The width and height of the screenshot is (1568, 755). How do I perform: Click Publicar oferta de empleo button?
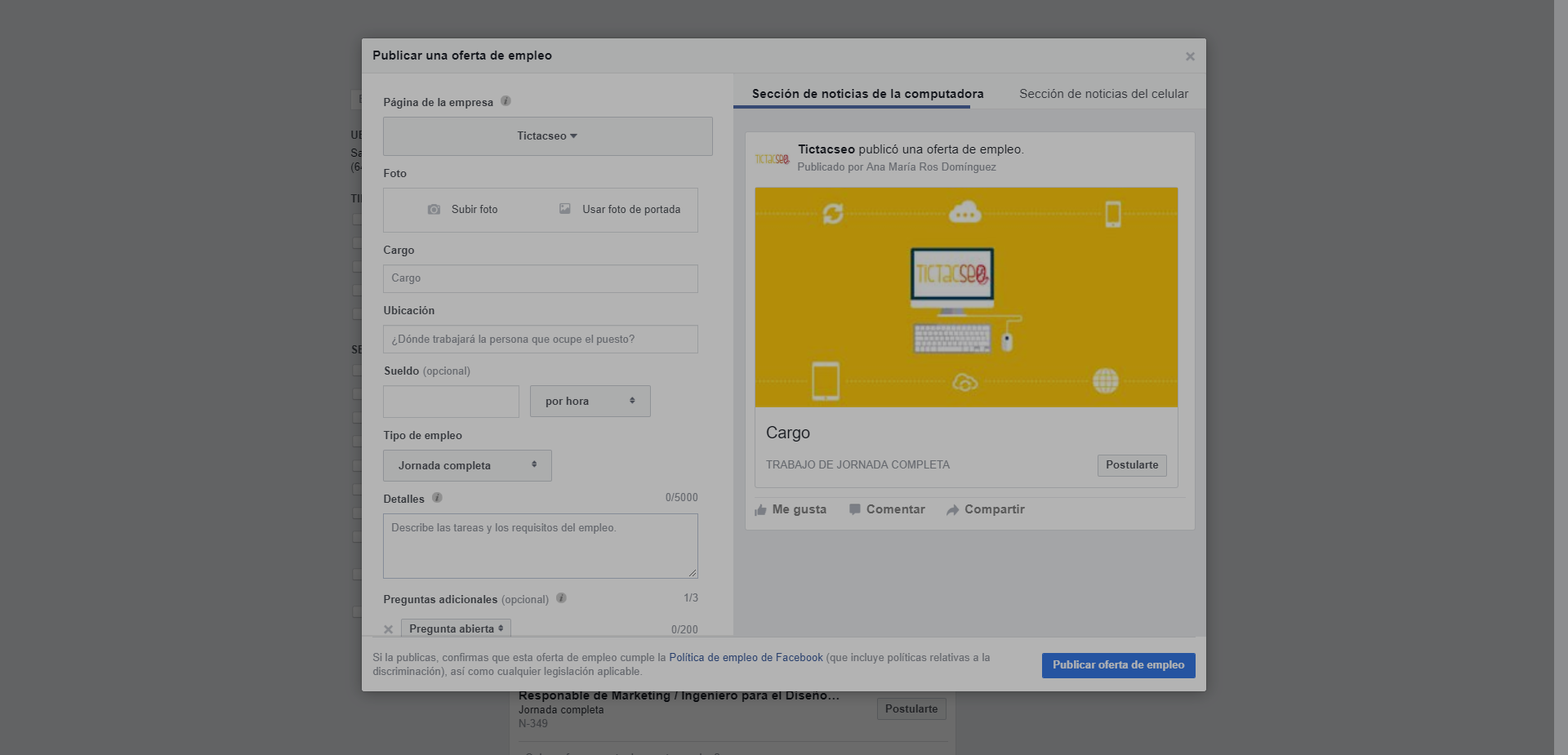click(1118, 665)
